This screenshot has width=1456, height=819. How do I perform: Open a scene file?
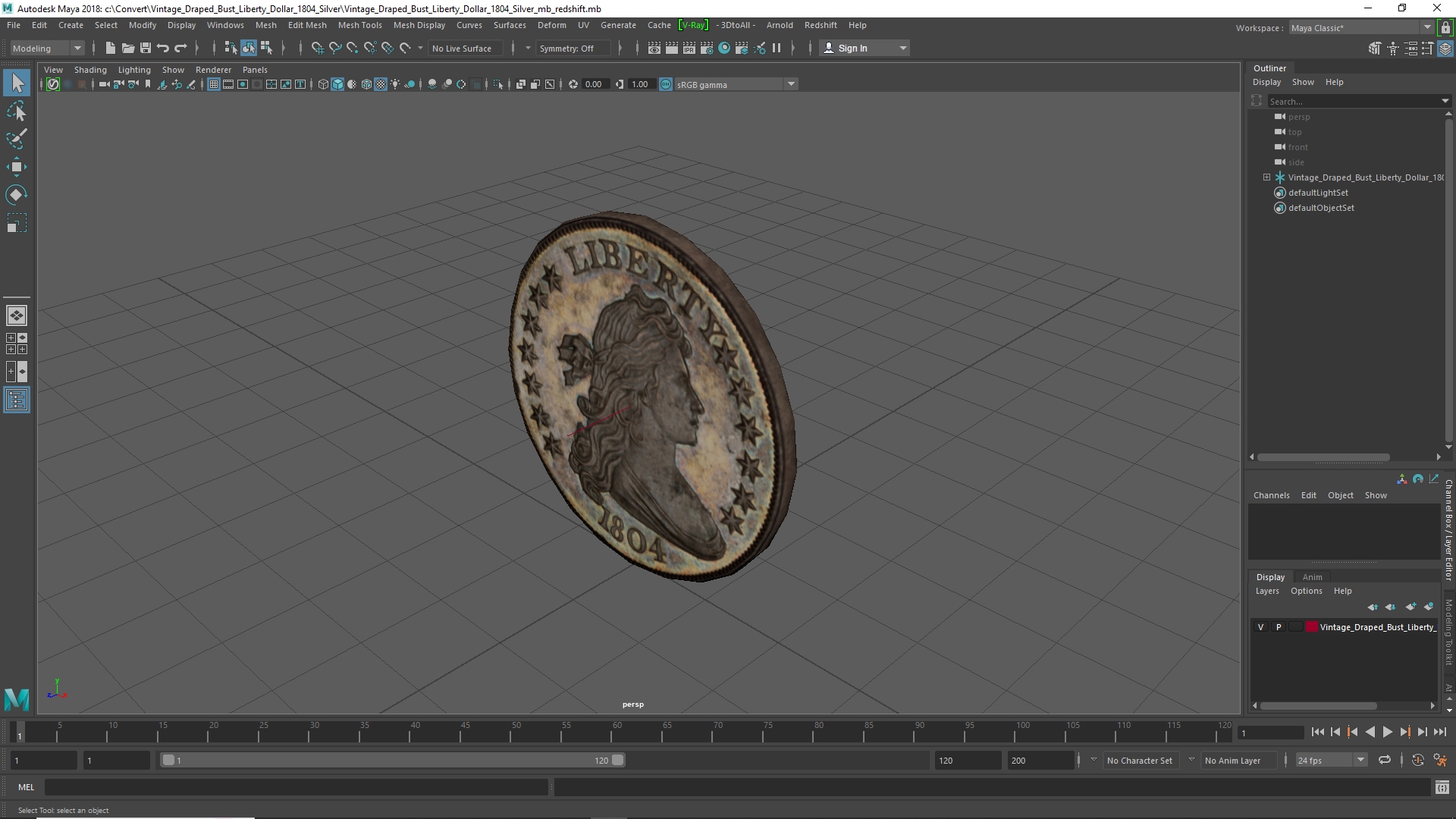127,48
